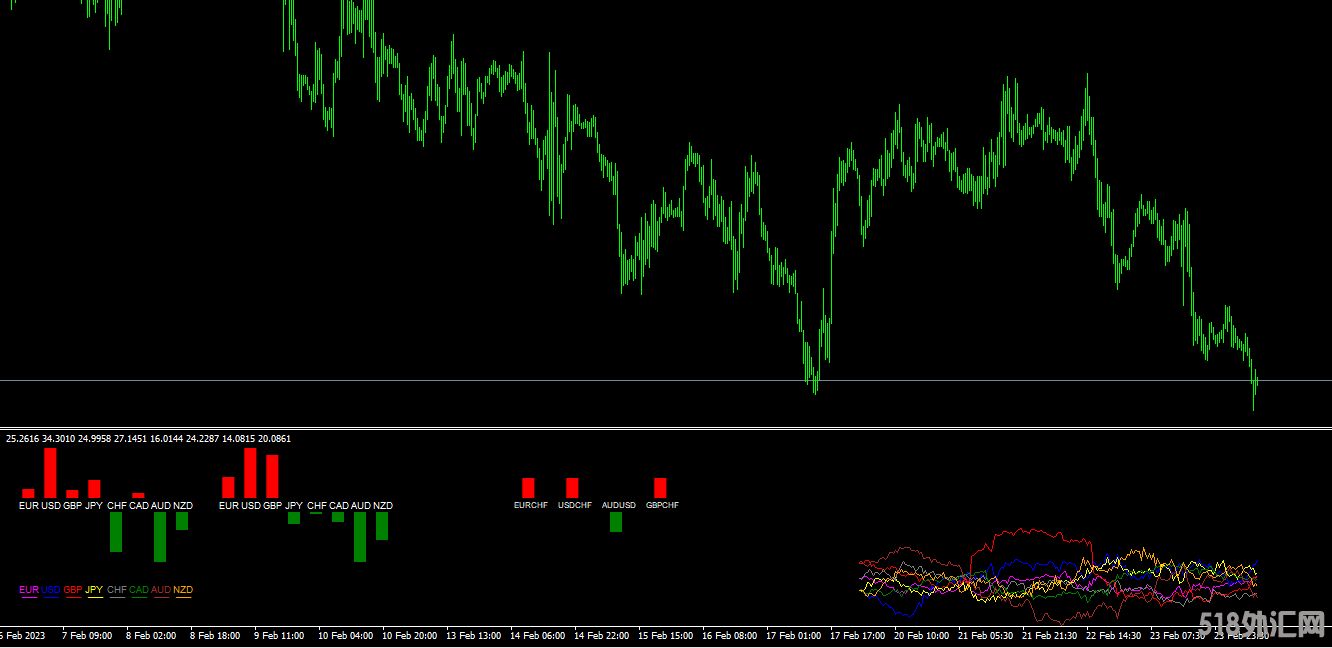Click the yellow JPY legend label
Viewport: 1332px width, 648px height.
point(95,590)
